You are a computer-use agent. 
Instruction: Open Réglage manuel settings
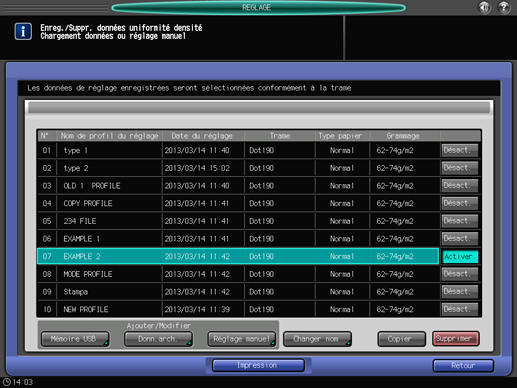point(242,339)
